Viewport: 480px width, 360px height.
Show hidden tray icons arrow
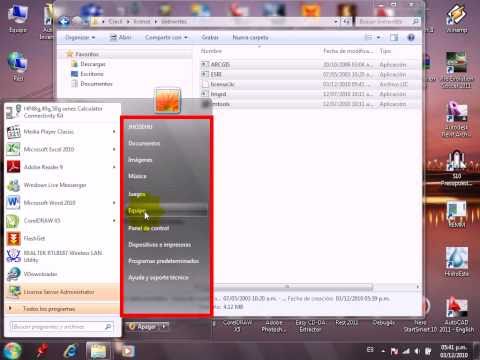(383, 351)
